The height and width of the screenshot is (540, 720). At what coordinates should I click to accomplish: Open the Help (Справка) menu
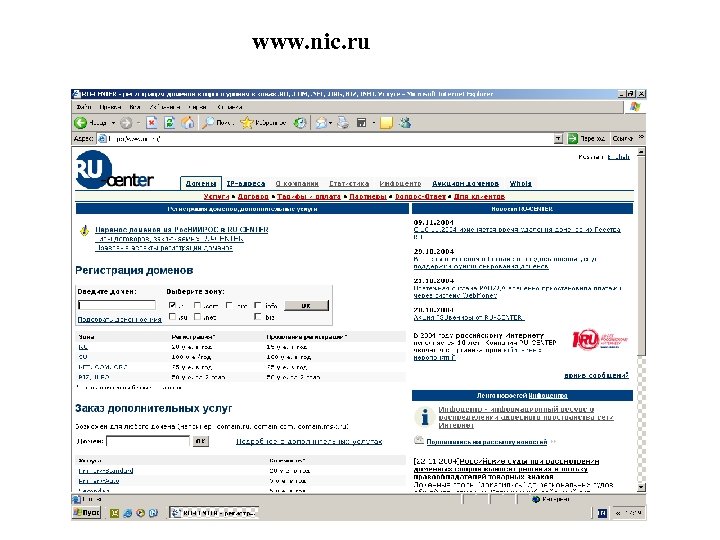(x=230, y=107)
